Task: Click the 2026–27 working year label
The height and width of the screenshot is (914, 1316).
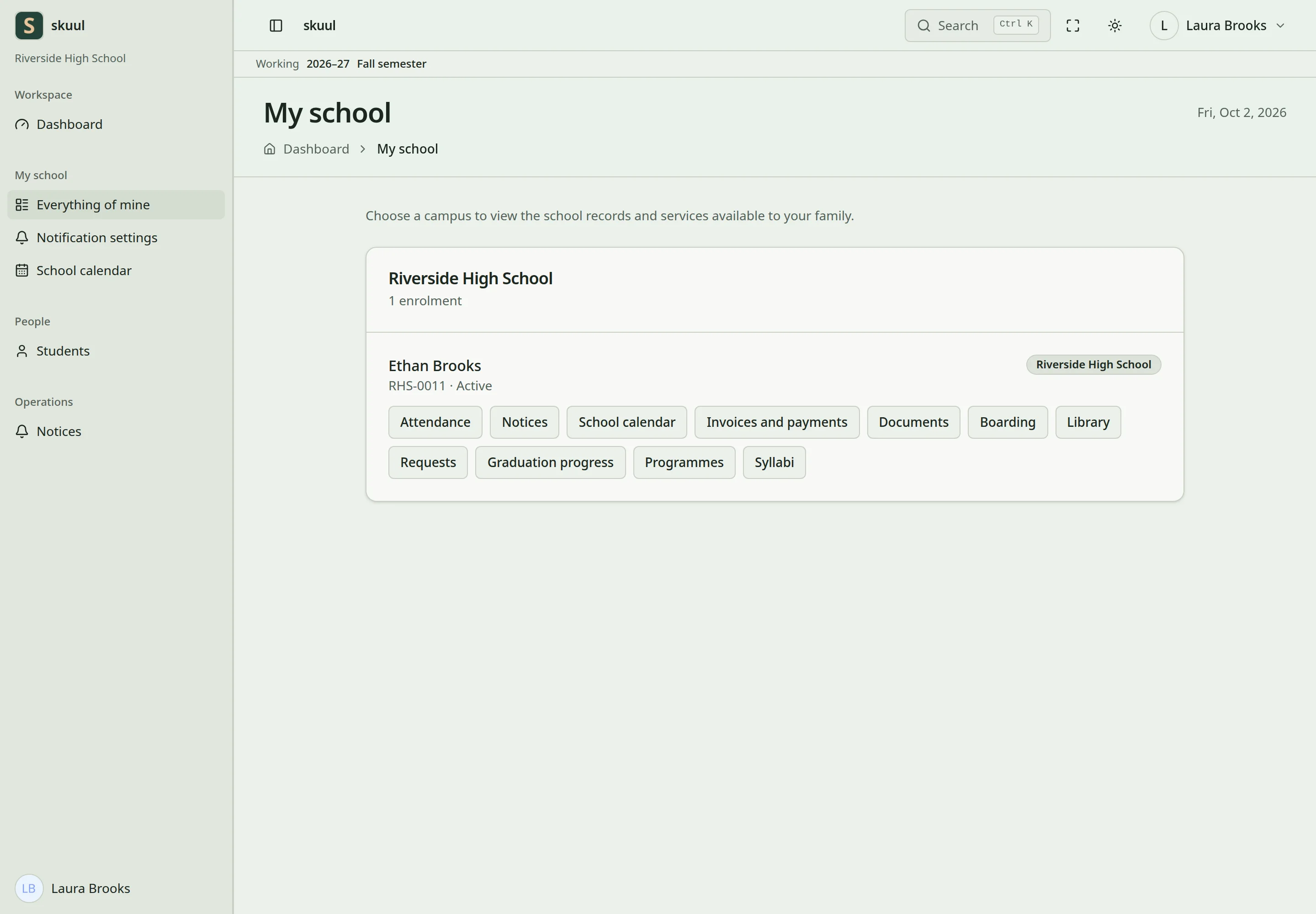Action: 328,64
